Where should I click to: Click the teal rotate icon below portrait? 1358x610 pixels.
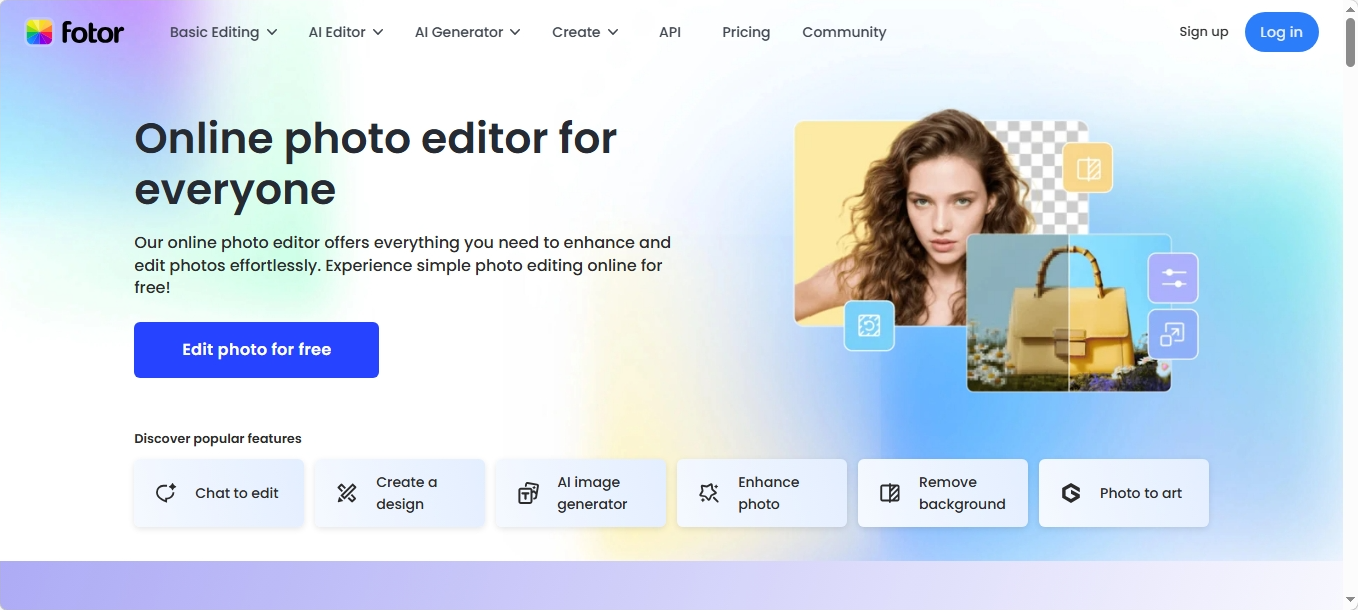click(869, 326)
